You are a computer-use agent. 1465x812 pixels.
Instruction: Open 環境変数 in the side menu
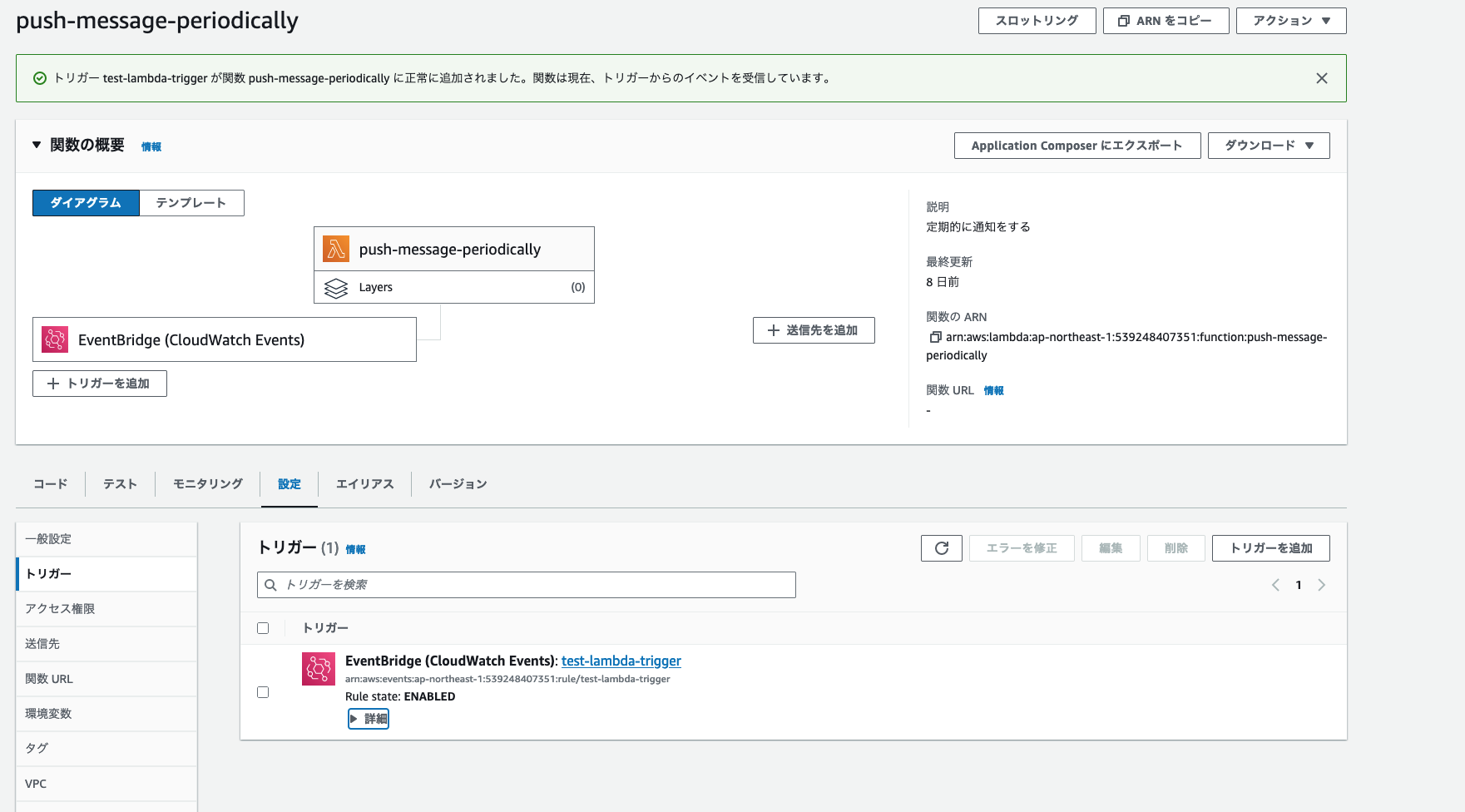[106, 714]
